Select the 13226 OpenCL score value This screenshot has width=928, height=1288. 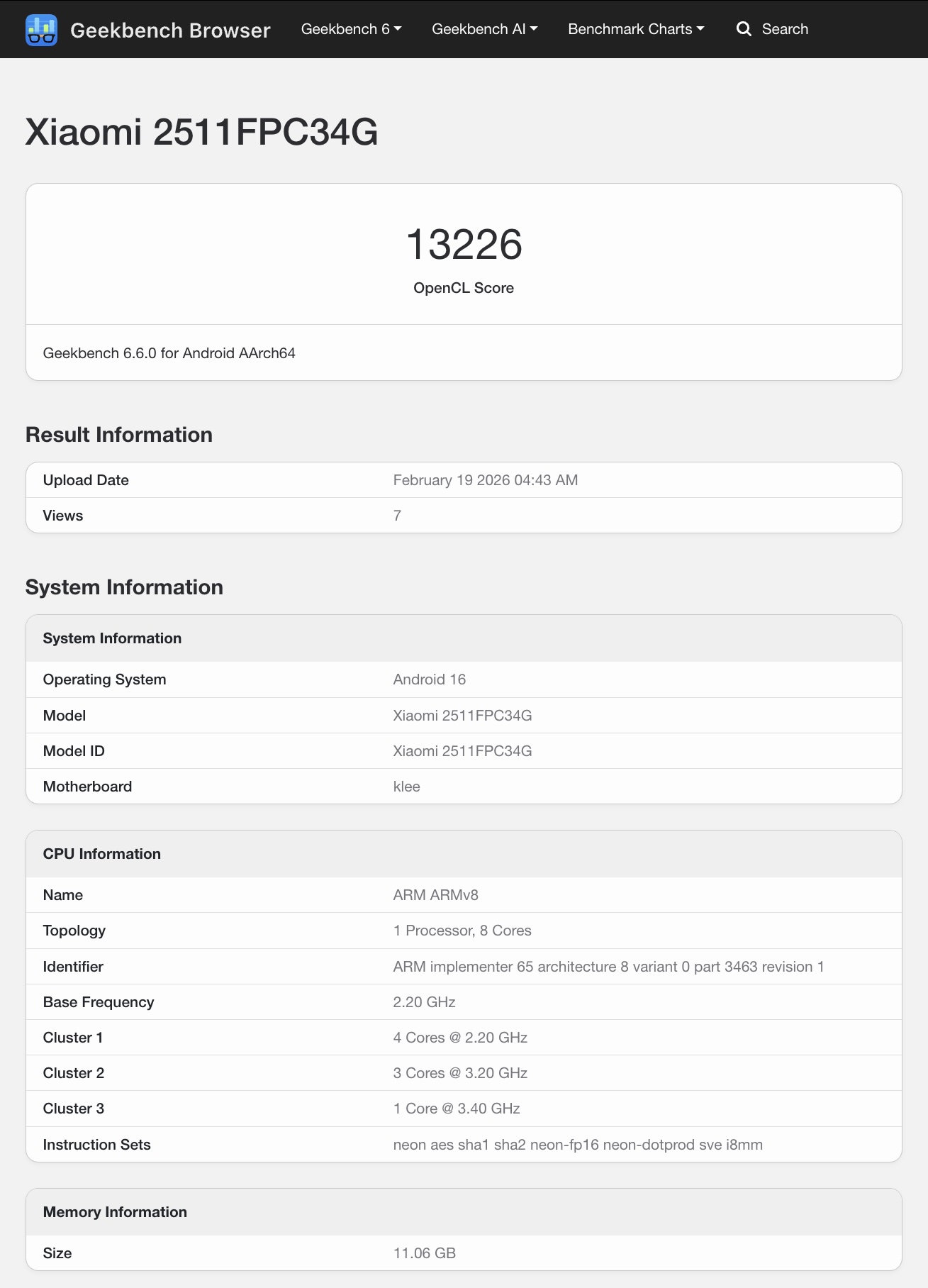pos(464,245)
